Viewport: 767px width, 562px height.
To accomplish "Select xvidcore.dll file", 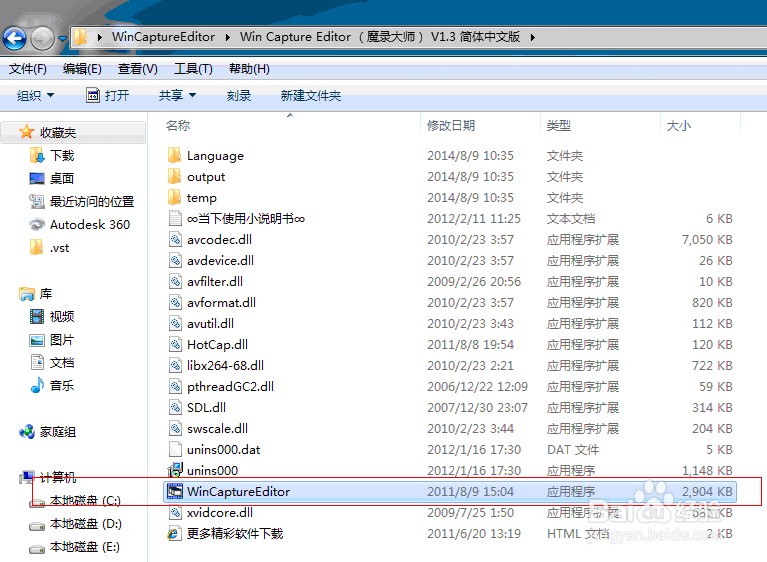I will tap(211, 513).
